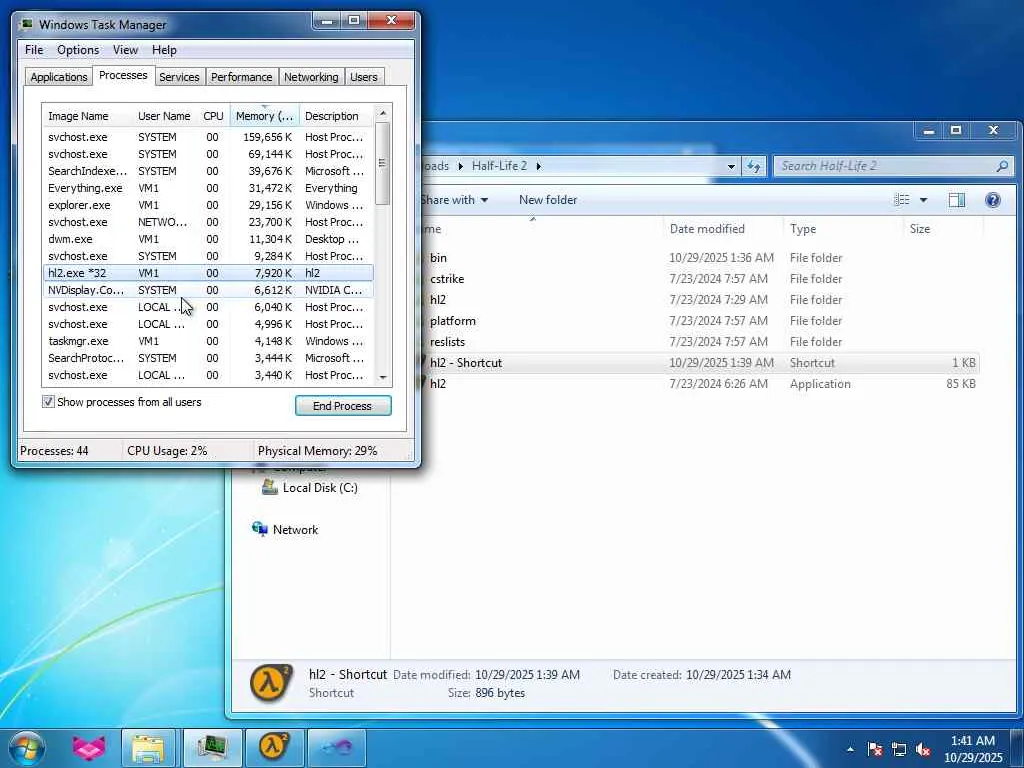The image size is (1024, 768).
Task: Select the NVDisplay.Co... process
Action: pyautogui.click(x=208, y=290)
